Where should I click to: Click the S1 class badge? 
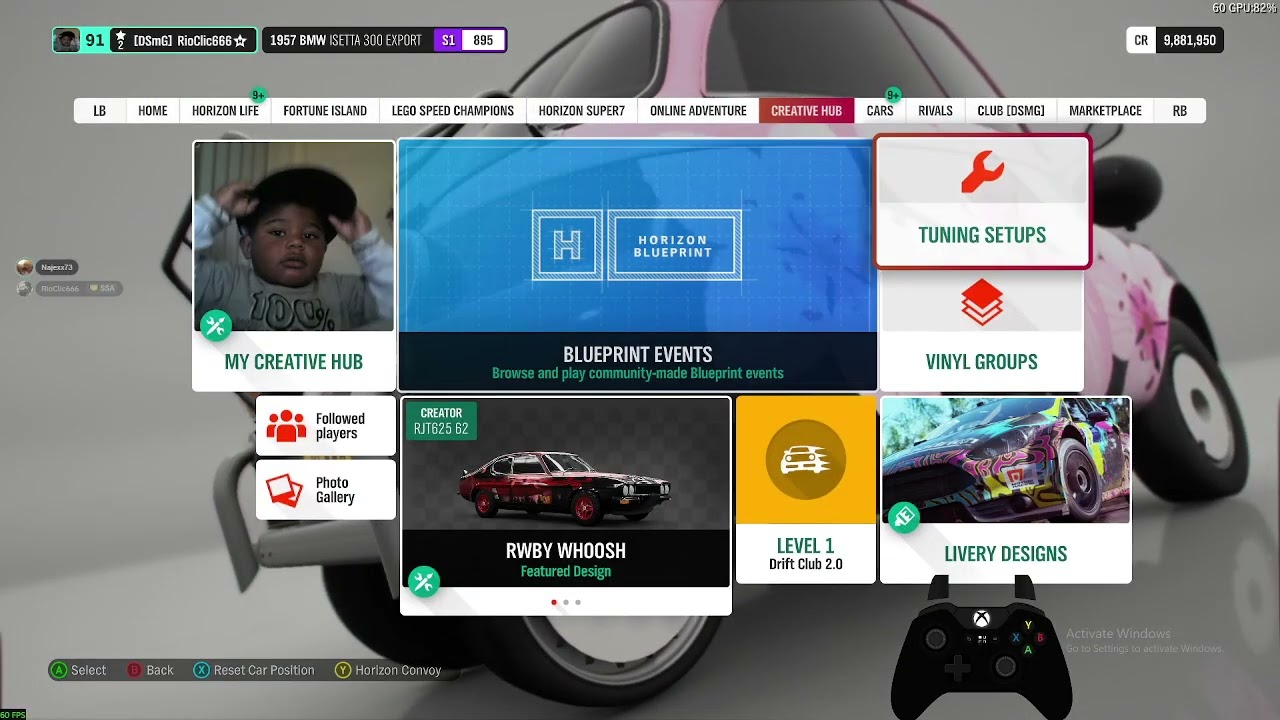click(448, 40)
